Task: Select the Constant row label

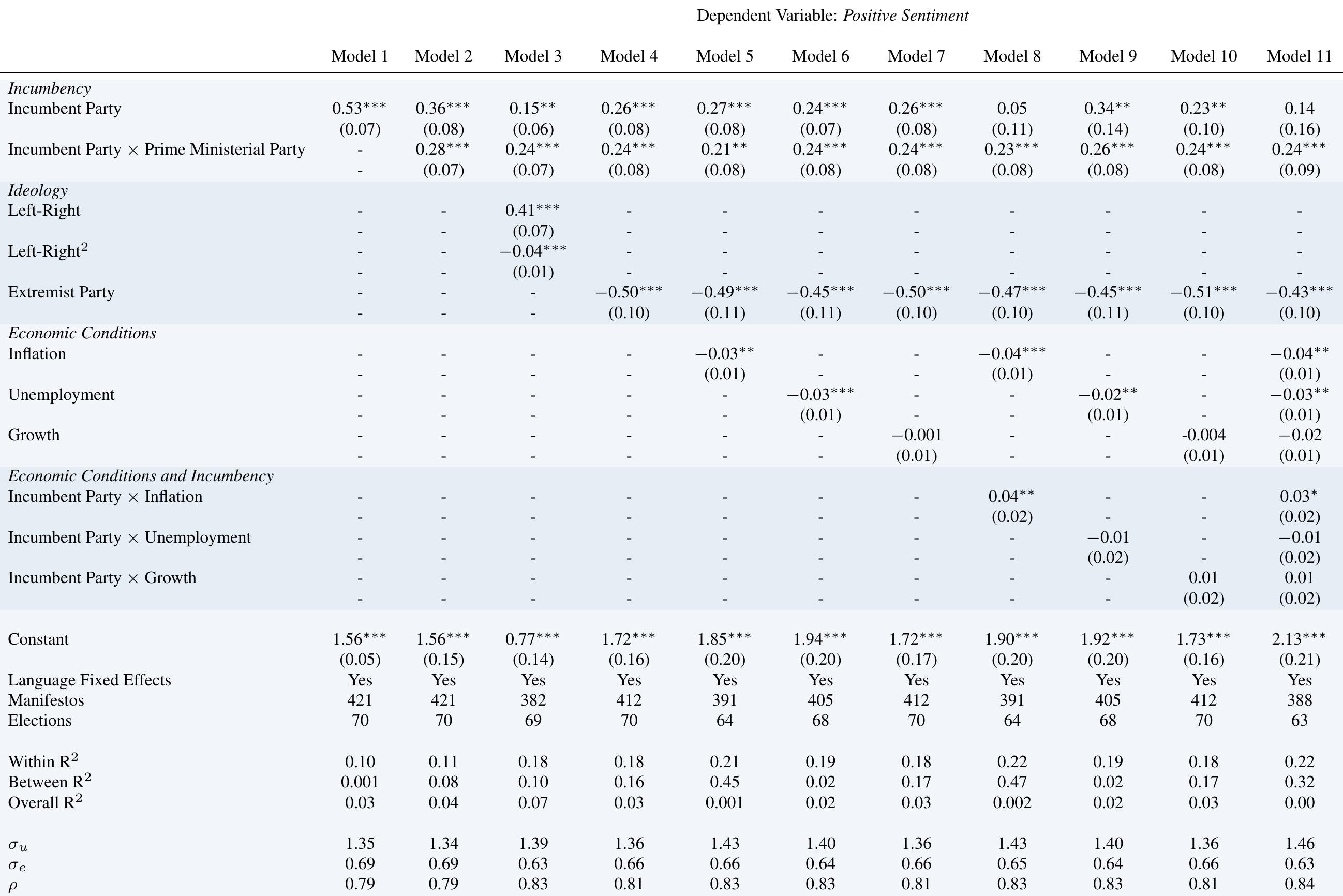Action: coord(38,639)
